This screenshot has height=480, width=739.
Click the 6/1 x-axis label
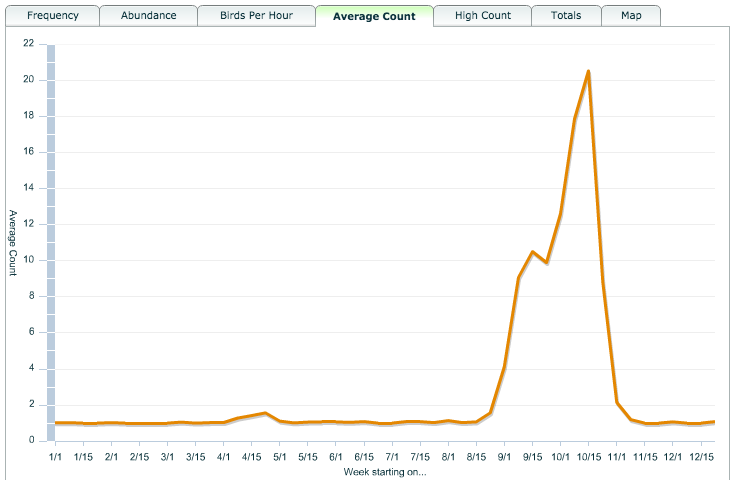[x=335, y=456]
